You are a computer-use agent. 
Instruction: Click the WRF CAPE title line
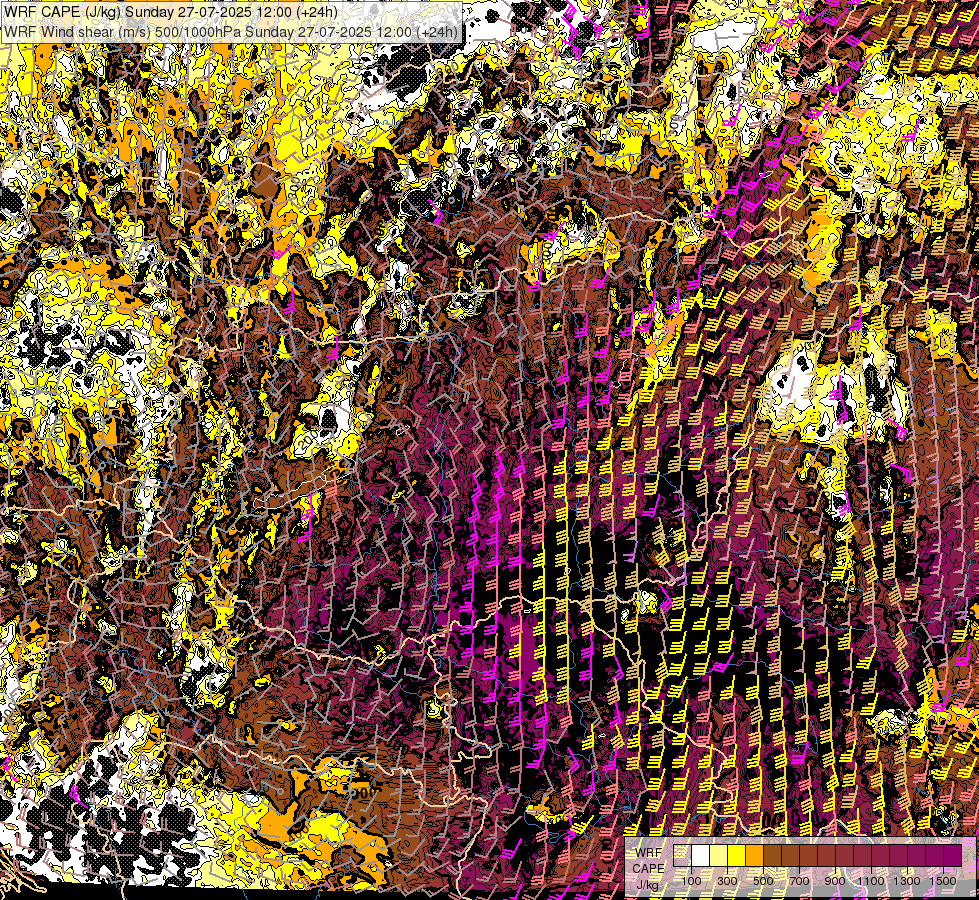(x=170, y=12)
